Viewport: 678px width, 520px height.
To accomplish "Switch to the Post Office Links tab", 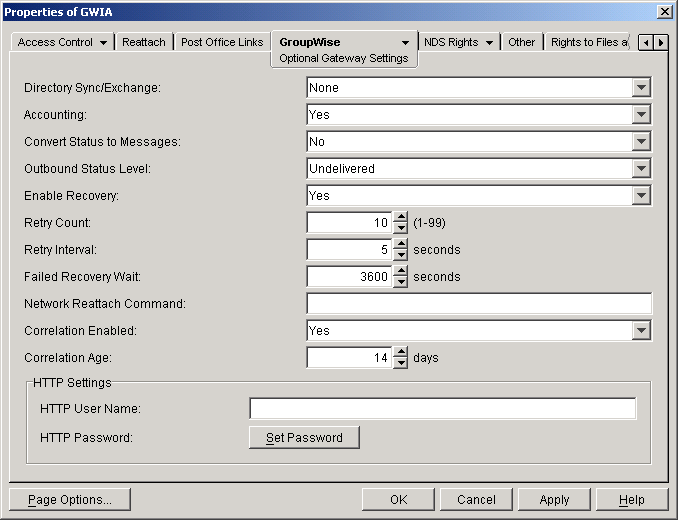I will tap(222, 42).
